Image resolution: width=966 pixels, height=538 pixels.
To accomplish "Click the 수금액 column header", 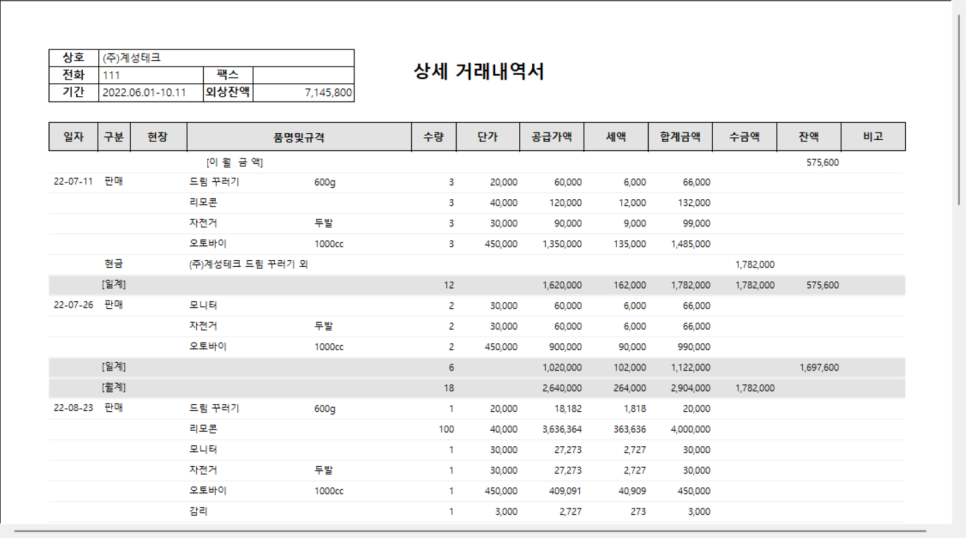I will 745,137.
